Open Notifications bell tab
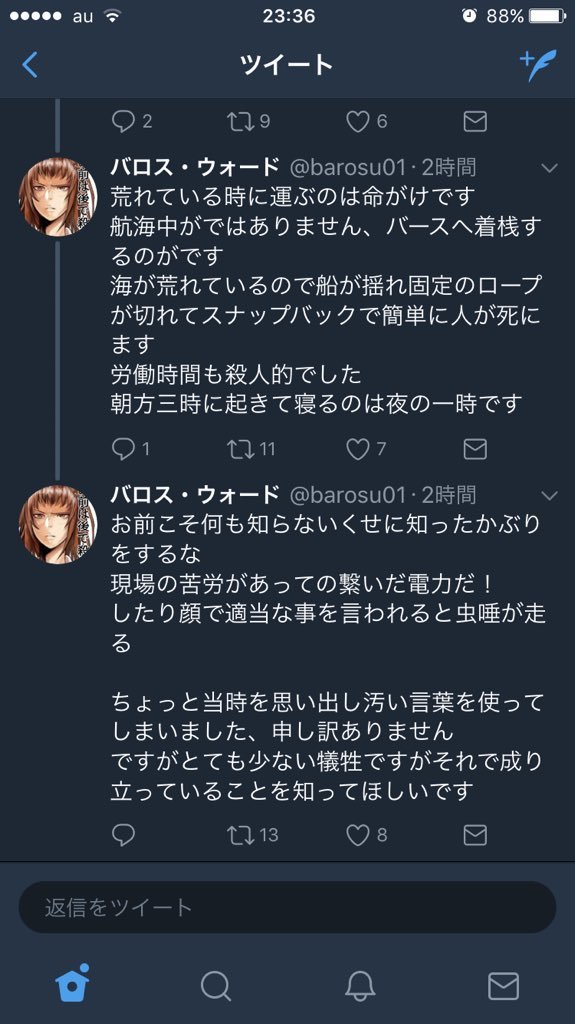 coord(360,985)
